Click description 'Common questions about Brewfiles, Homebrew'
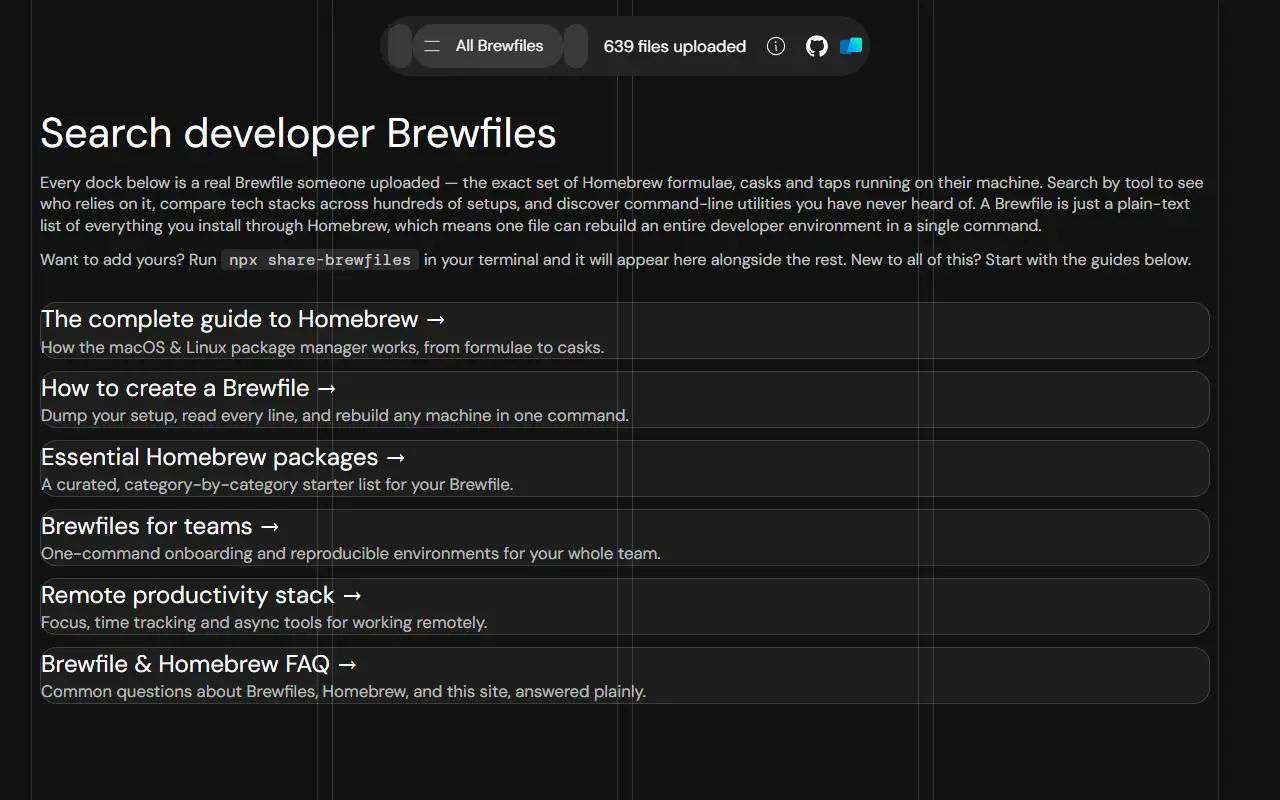This screenshot has width=1280, height=800. pyautogui.click(x=343, y=692)
